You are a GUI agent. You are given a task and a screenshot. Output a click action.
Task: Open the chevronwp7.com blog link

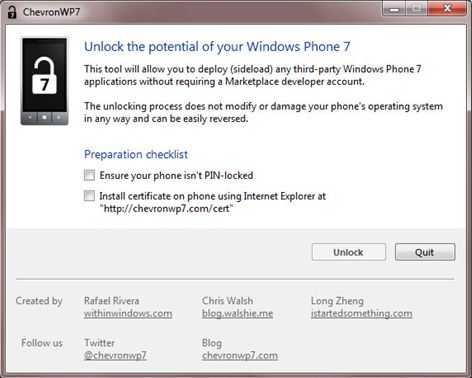(x=240, y=356)
